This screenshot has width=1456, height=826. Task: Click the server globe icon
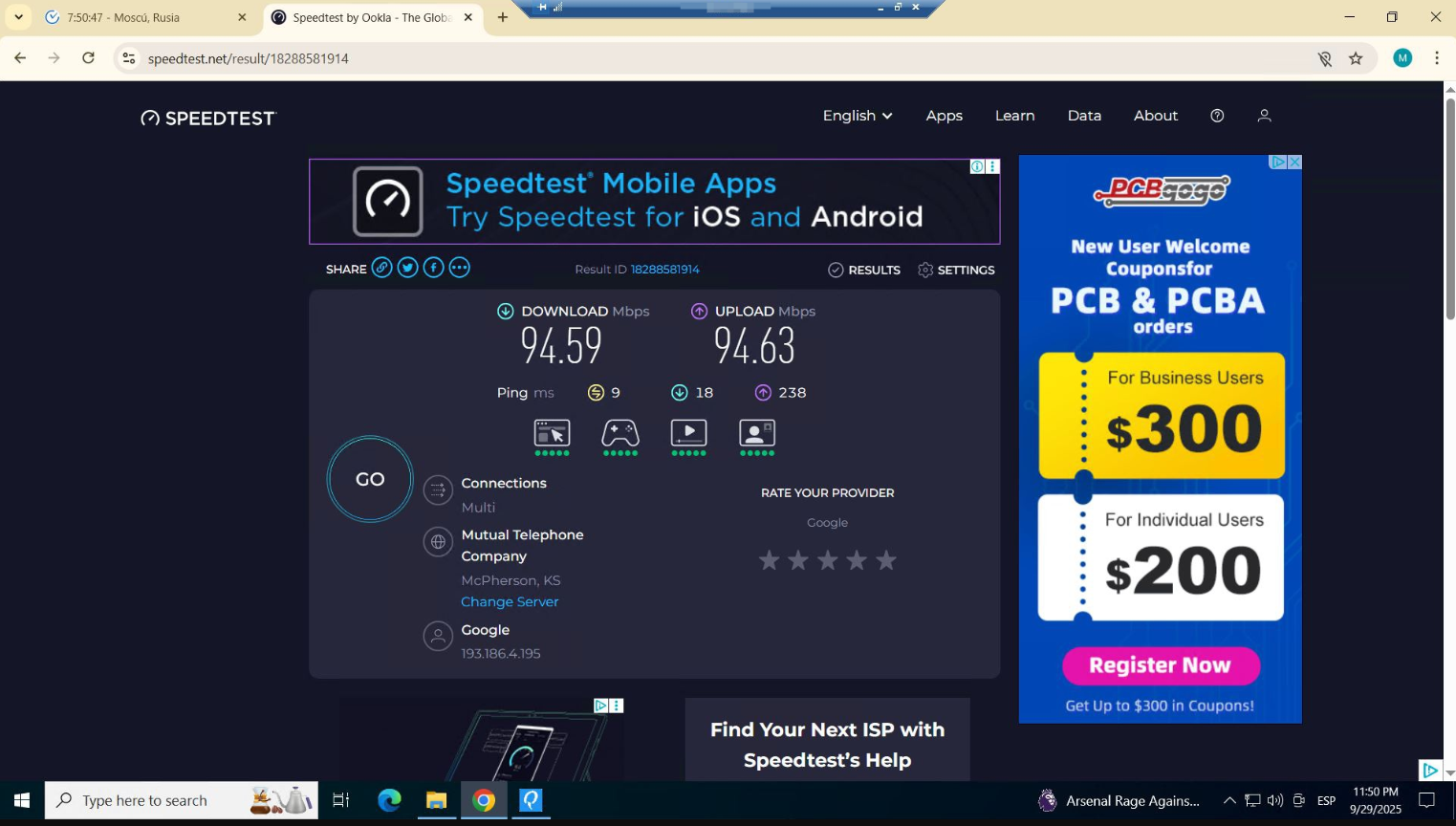pyautogui.click(x=438, y=542)
